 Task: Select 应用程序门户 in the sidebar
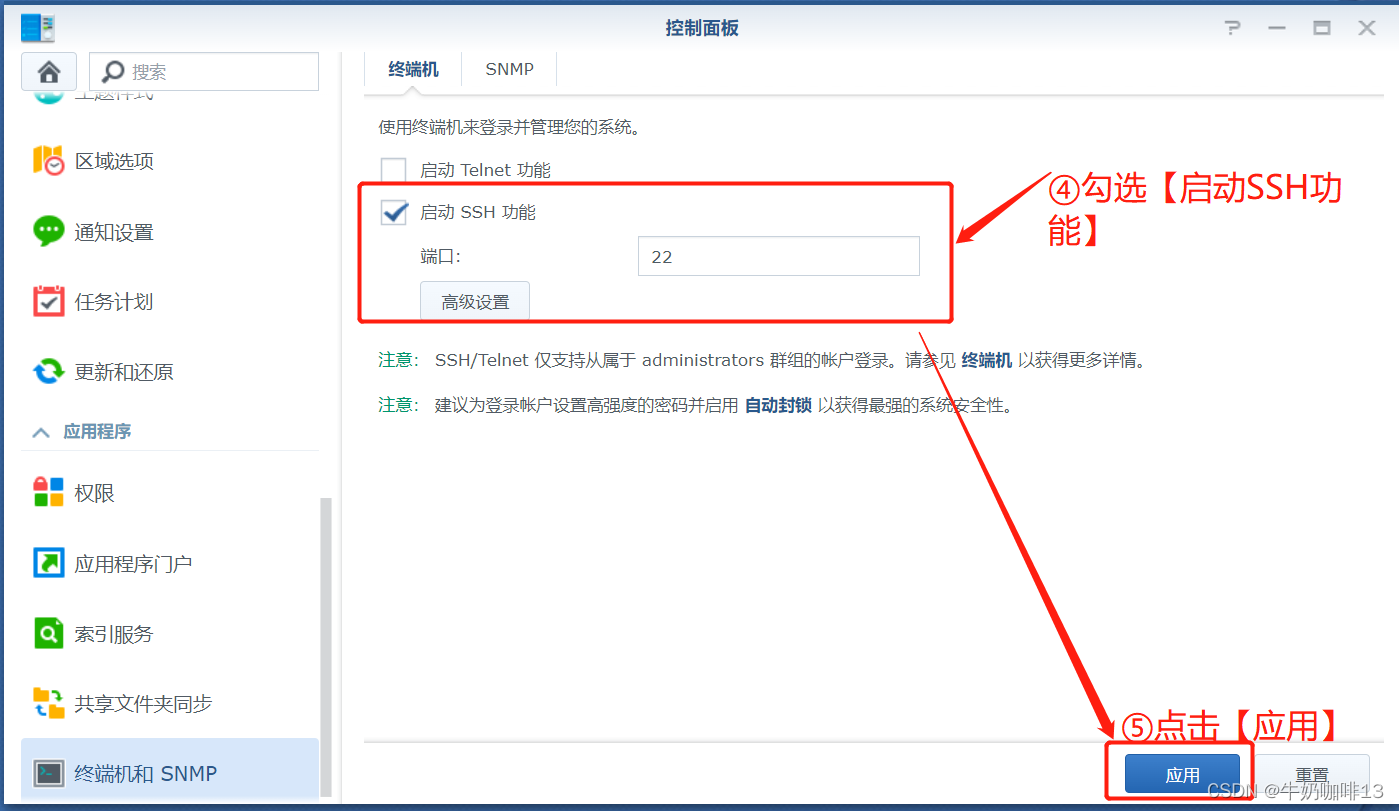click(x=170, y=564)
